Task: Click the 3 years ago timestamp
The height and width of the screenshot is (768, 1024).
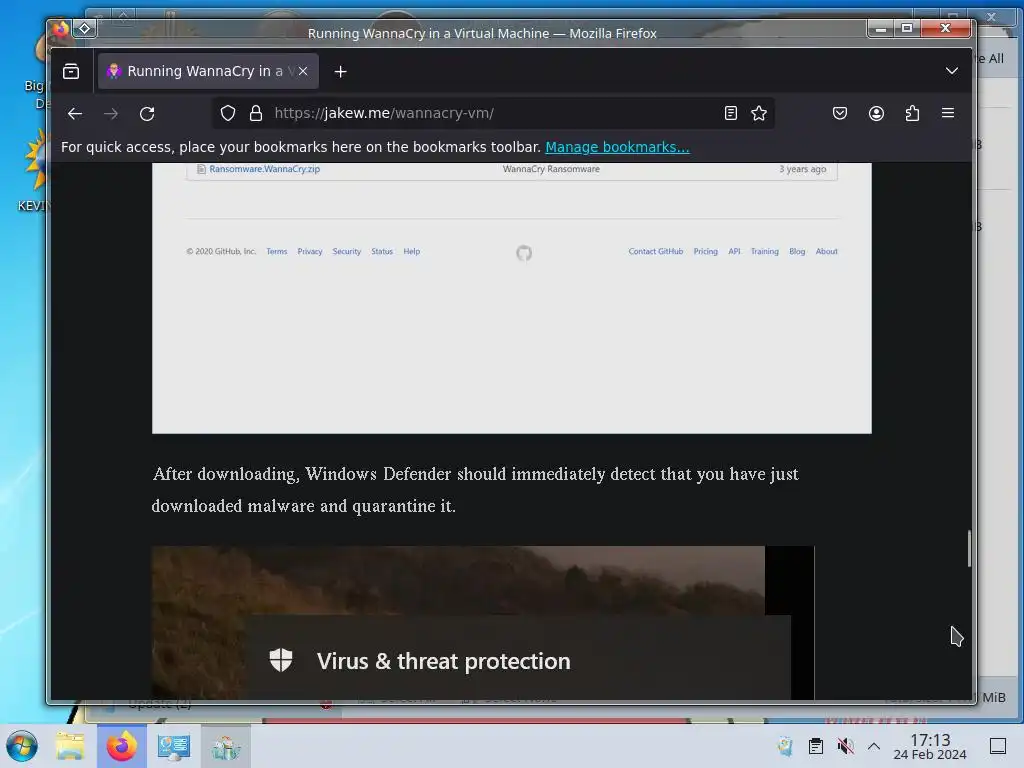Action: coord(803,168)
